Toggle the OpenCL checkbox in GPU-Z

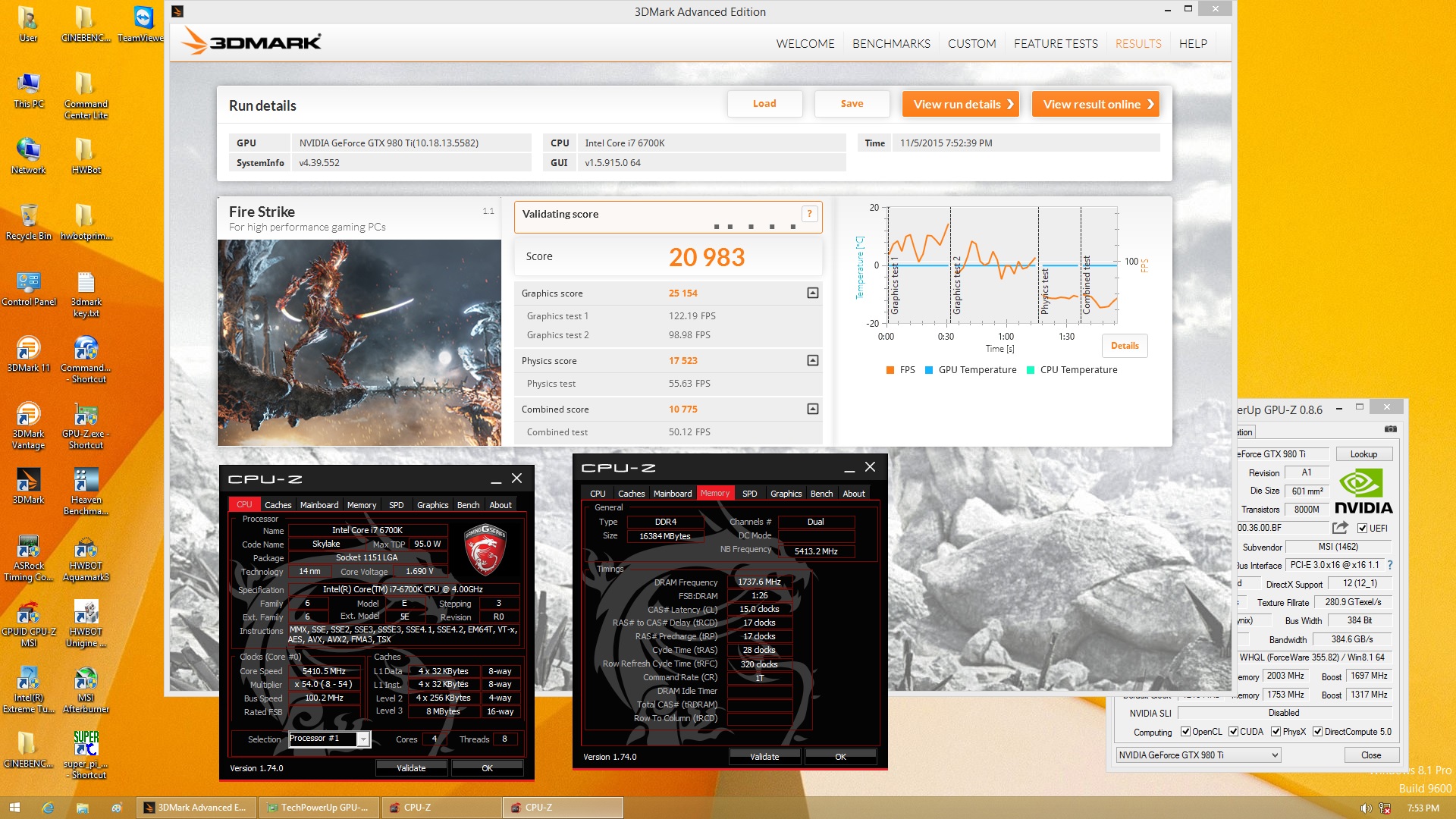[1185, 732]
